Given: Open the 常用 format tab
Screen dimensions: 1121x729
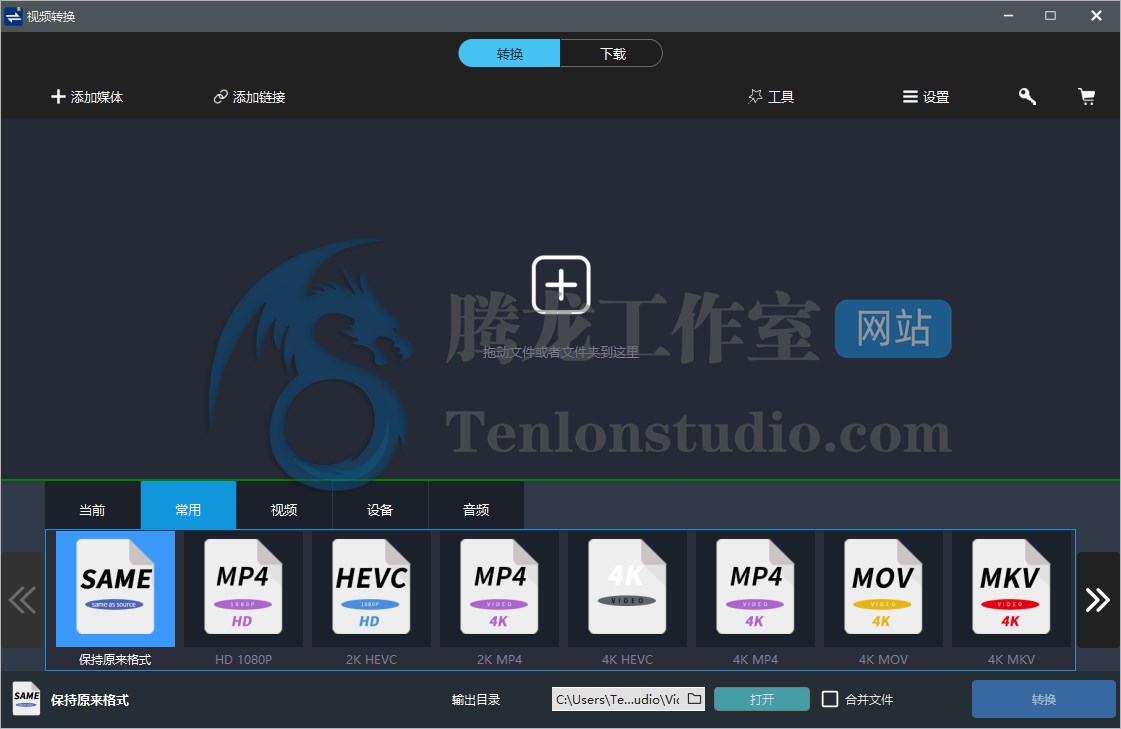Looking at the screenshot, I should 188,509.
